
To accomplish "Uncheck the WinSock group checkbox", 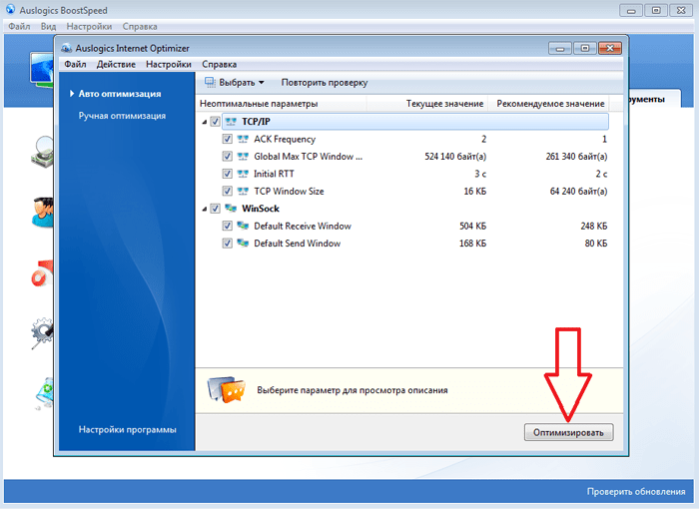I will (x=215, y=209).
